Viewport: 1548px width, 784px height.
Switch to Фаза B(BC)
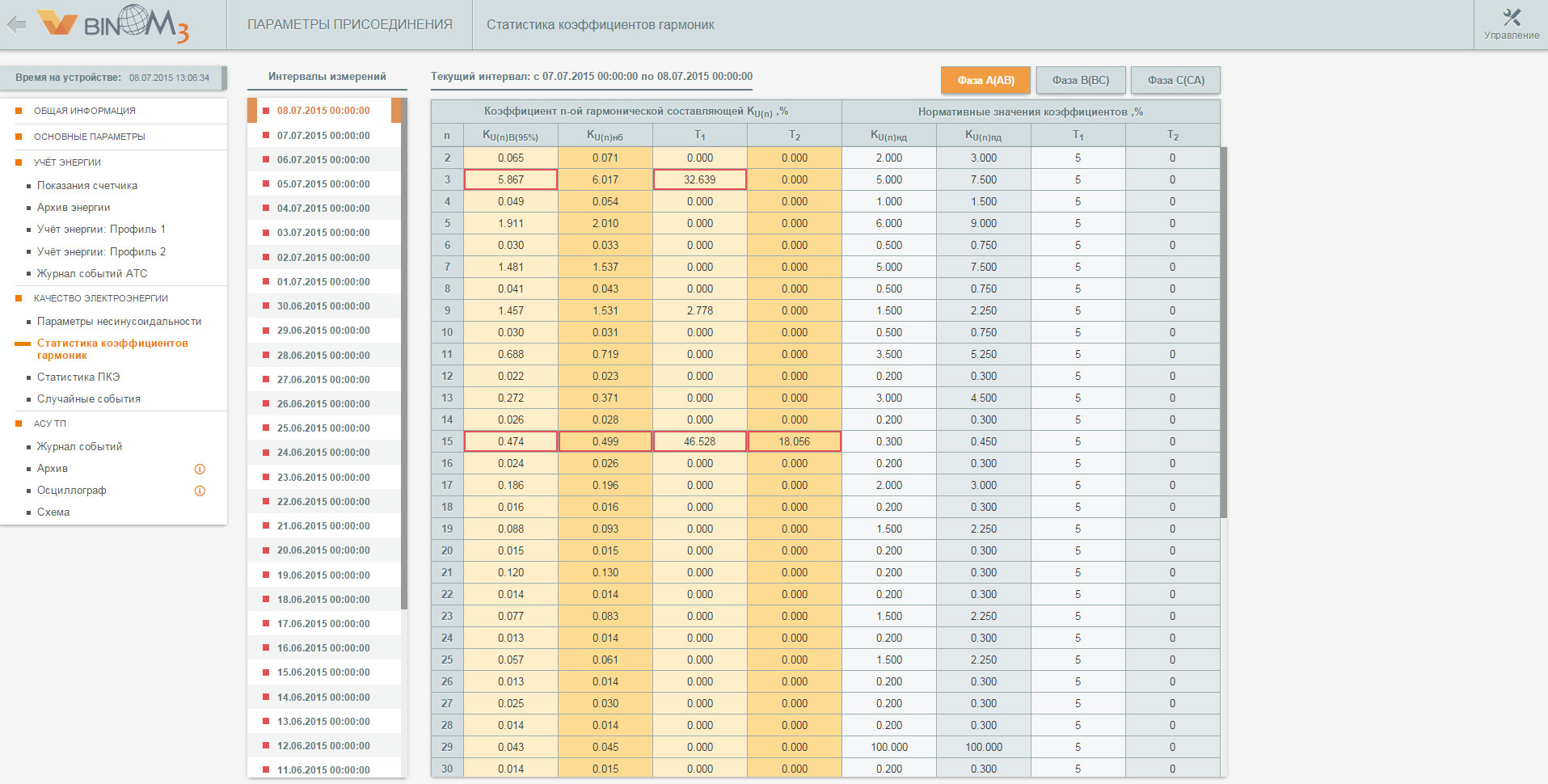pos(1080,80)
